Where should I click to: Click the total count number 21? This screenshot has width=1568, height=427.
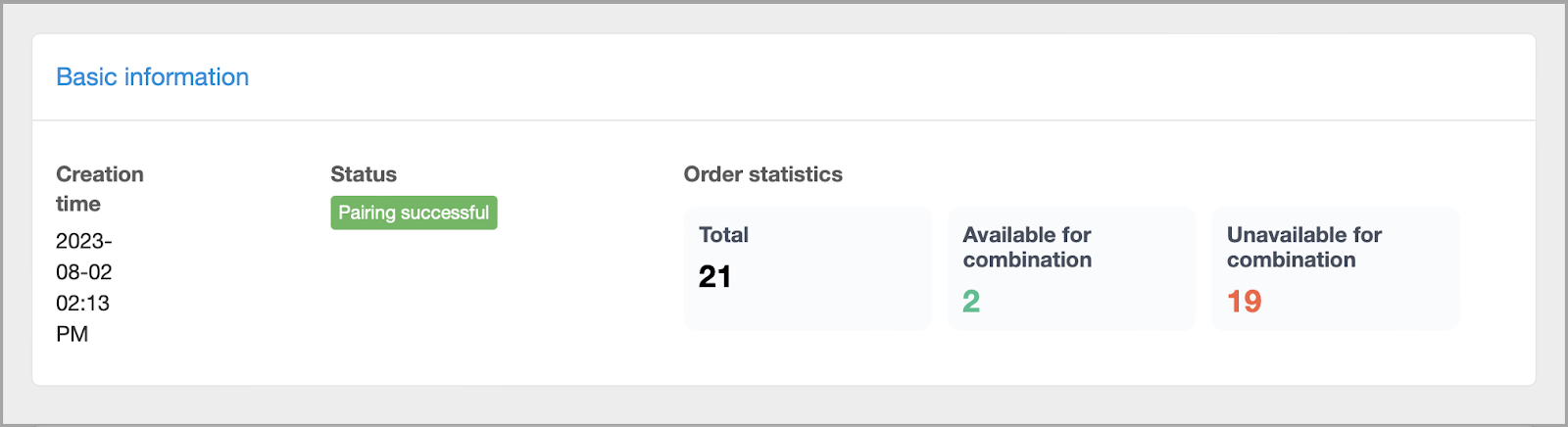pyautogui.click(x=715, y=277)
